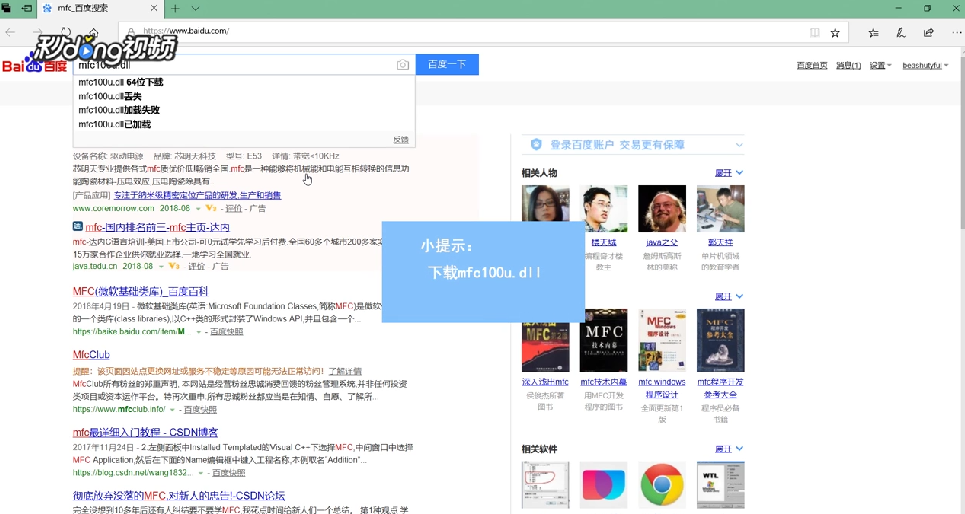
Task: Open arrow next to www.coremorrow.com
Action: coord(198,209)
